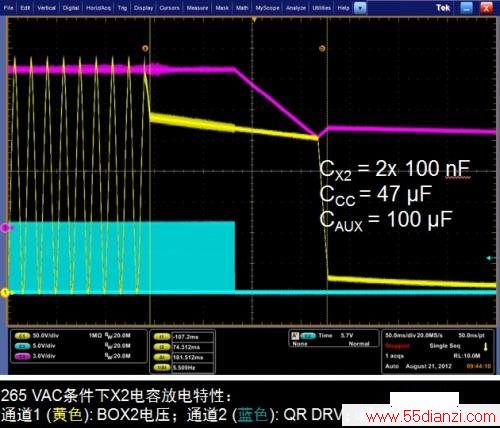
Task: Select the channel 1 ground marker on left edge
Action: click(5, 293)
